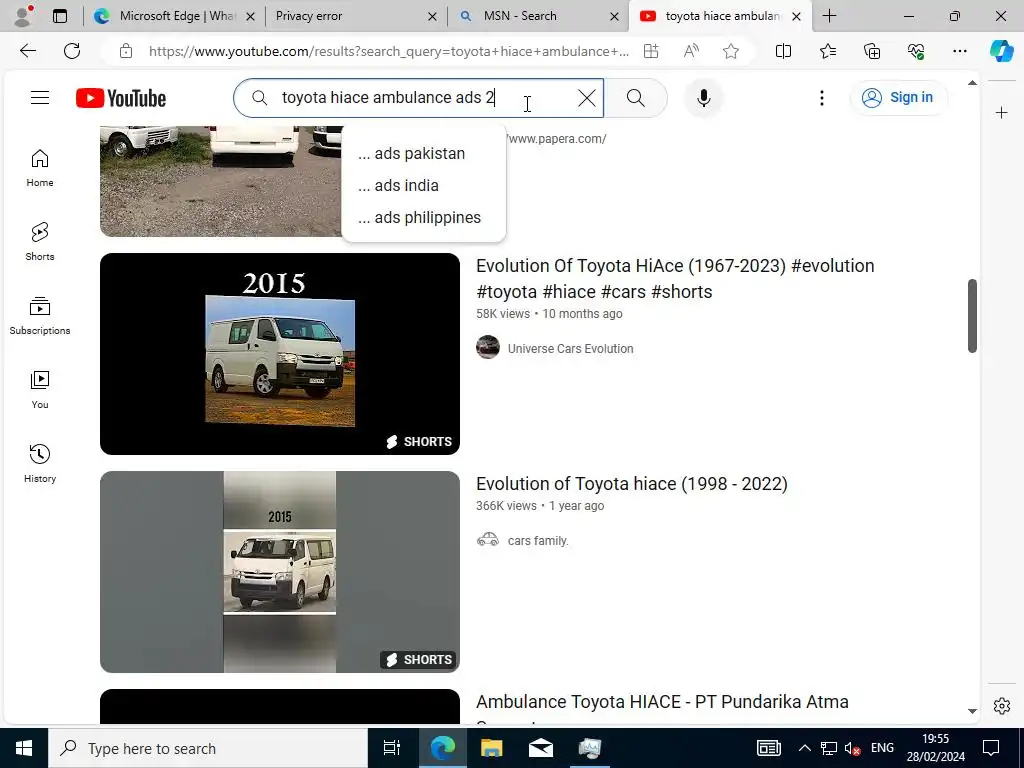Open Evolution Of Toyota HiAce (1967-2023) video title
The height and width of the screenshot is (768, 1024).
pos(675,278)
